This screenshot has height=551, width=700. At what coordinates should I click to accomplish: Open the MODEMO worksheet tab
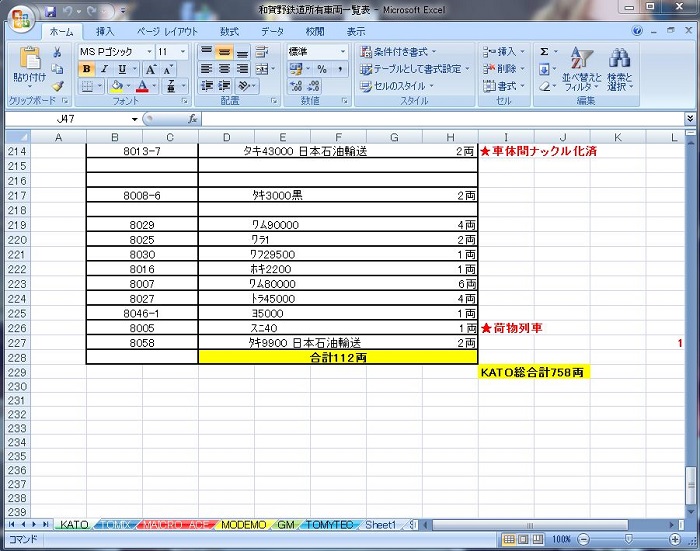tap(244, 525)
